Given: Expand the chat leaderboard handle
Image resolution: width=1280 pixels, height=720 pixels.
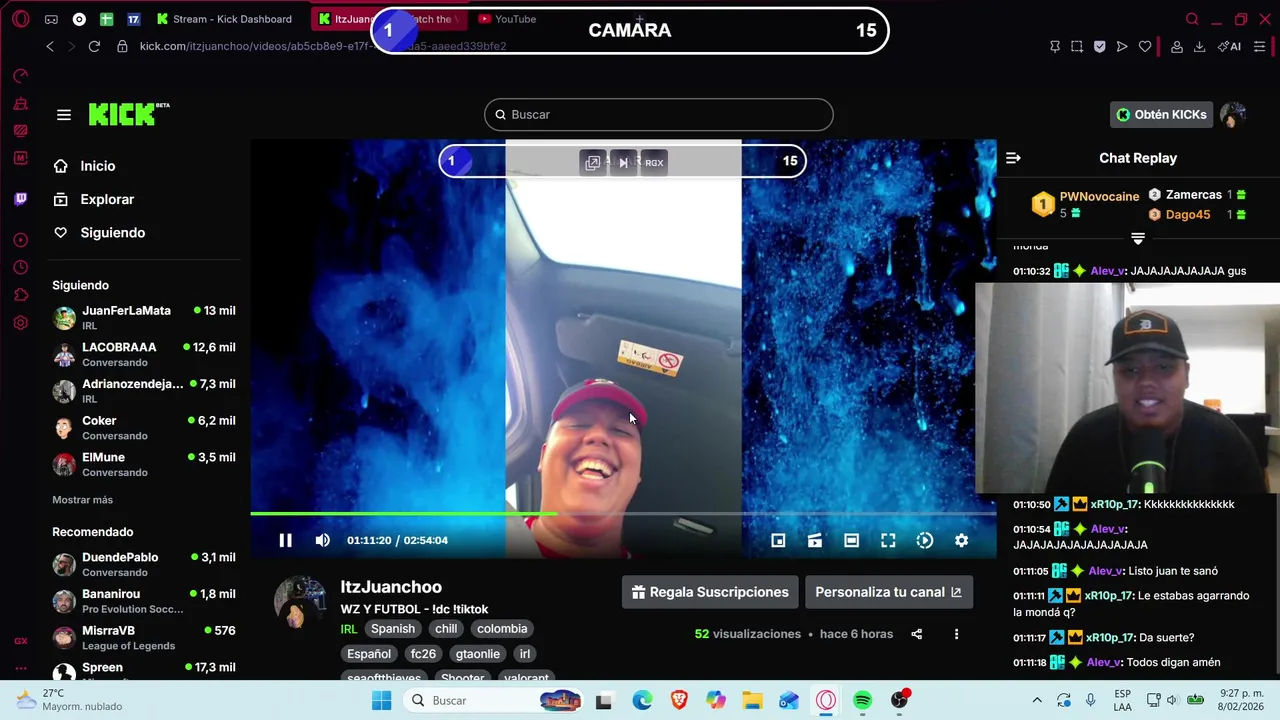Looking at the screenshot, I should coord(1138,238).
